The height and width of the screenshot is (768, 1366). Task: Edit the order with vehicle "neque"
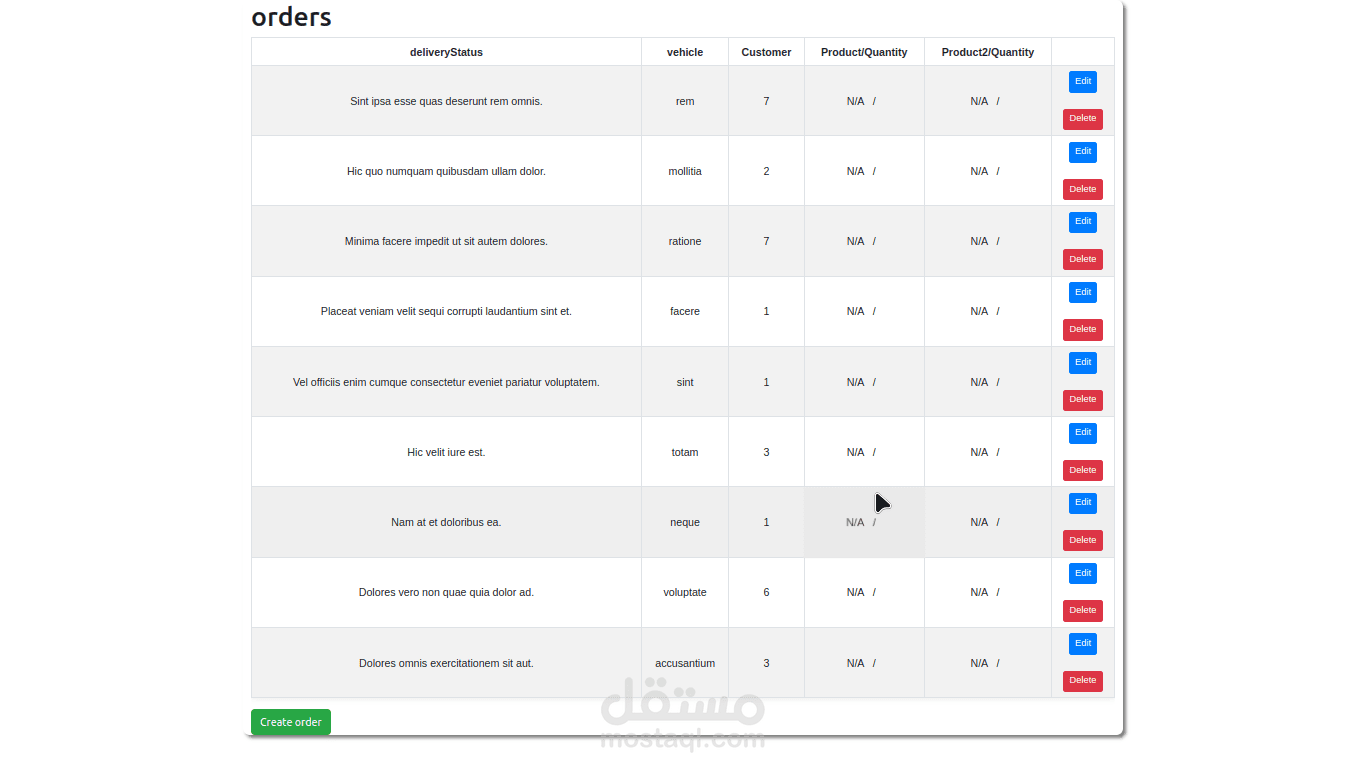(x=1082, y=502)
